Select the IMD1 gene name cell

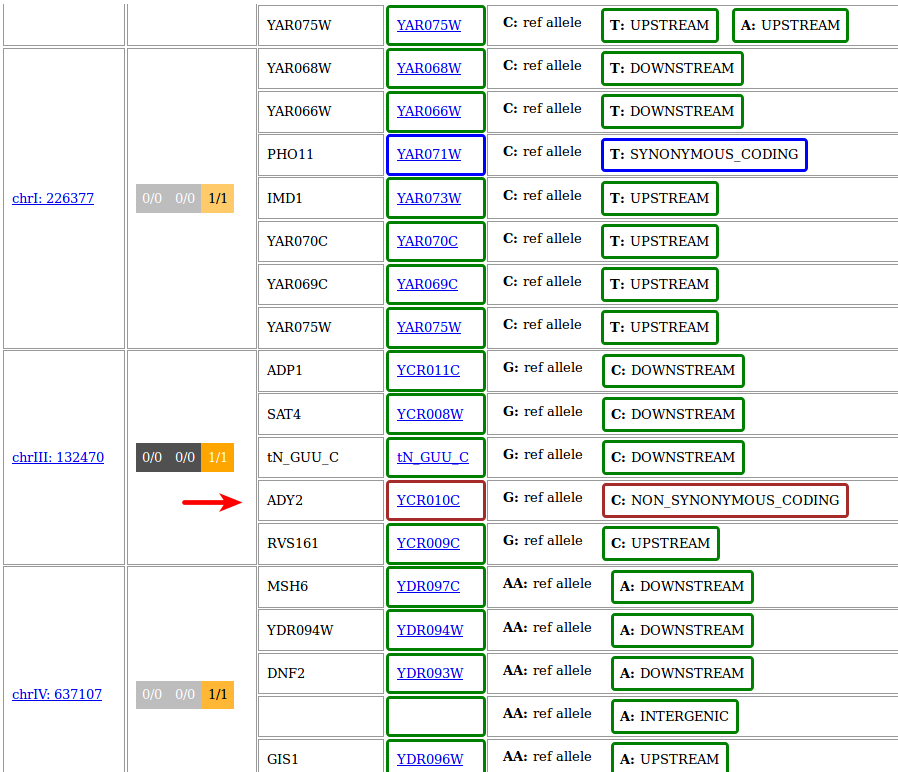click(321, 198)
